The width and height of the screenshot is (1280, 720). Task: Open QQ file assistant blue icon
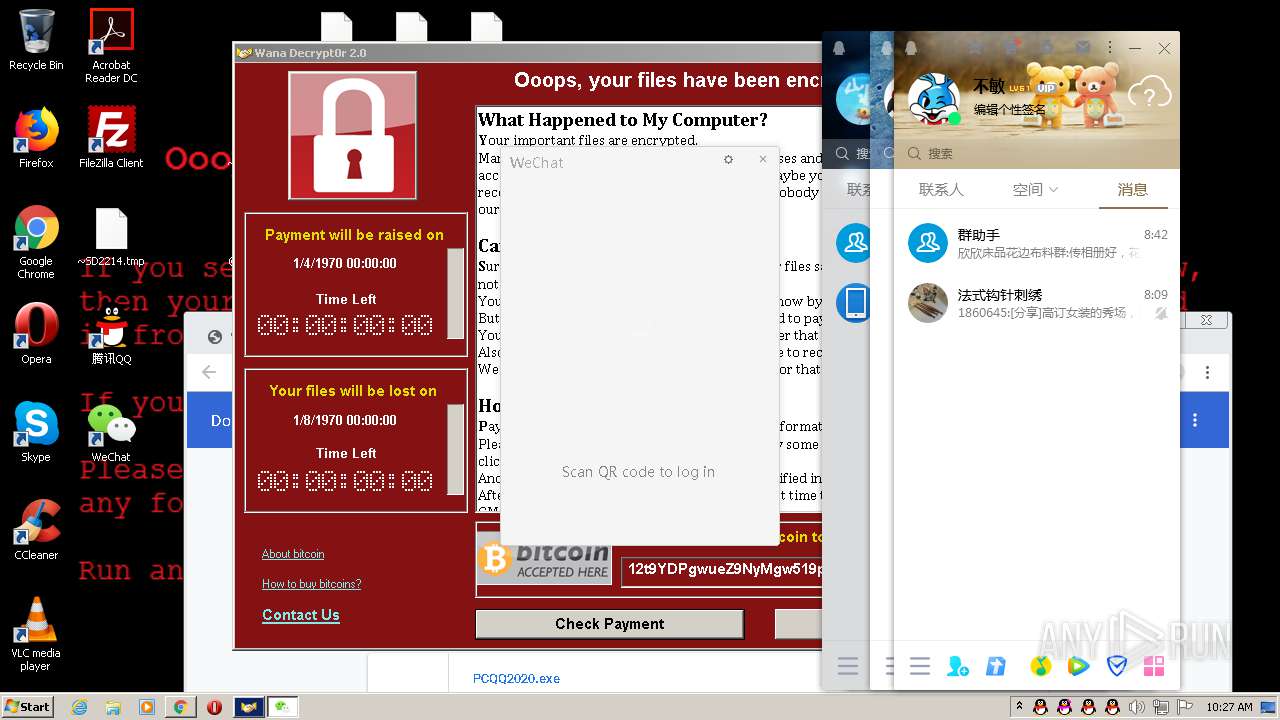tap(996, 666)
